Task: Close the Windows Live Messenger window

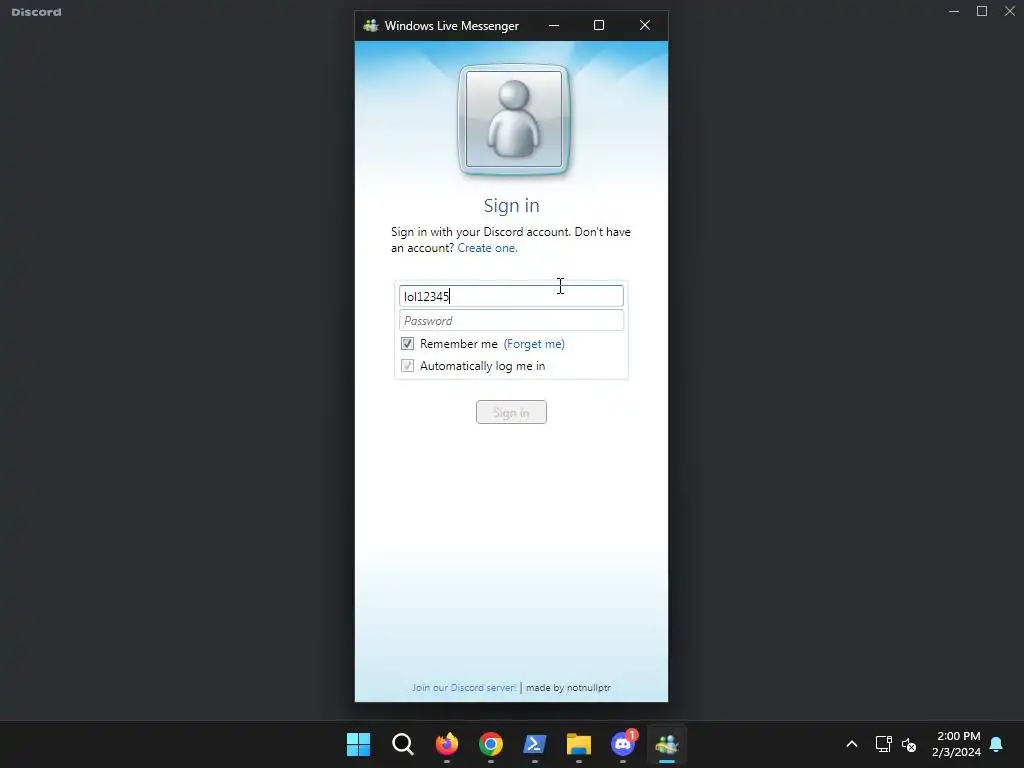Action: tap(645, 25)
